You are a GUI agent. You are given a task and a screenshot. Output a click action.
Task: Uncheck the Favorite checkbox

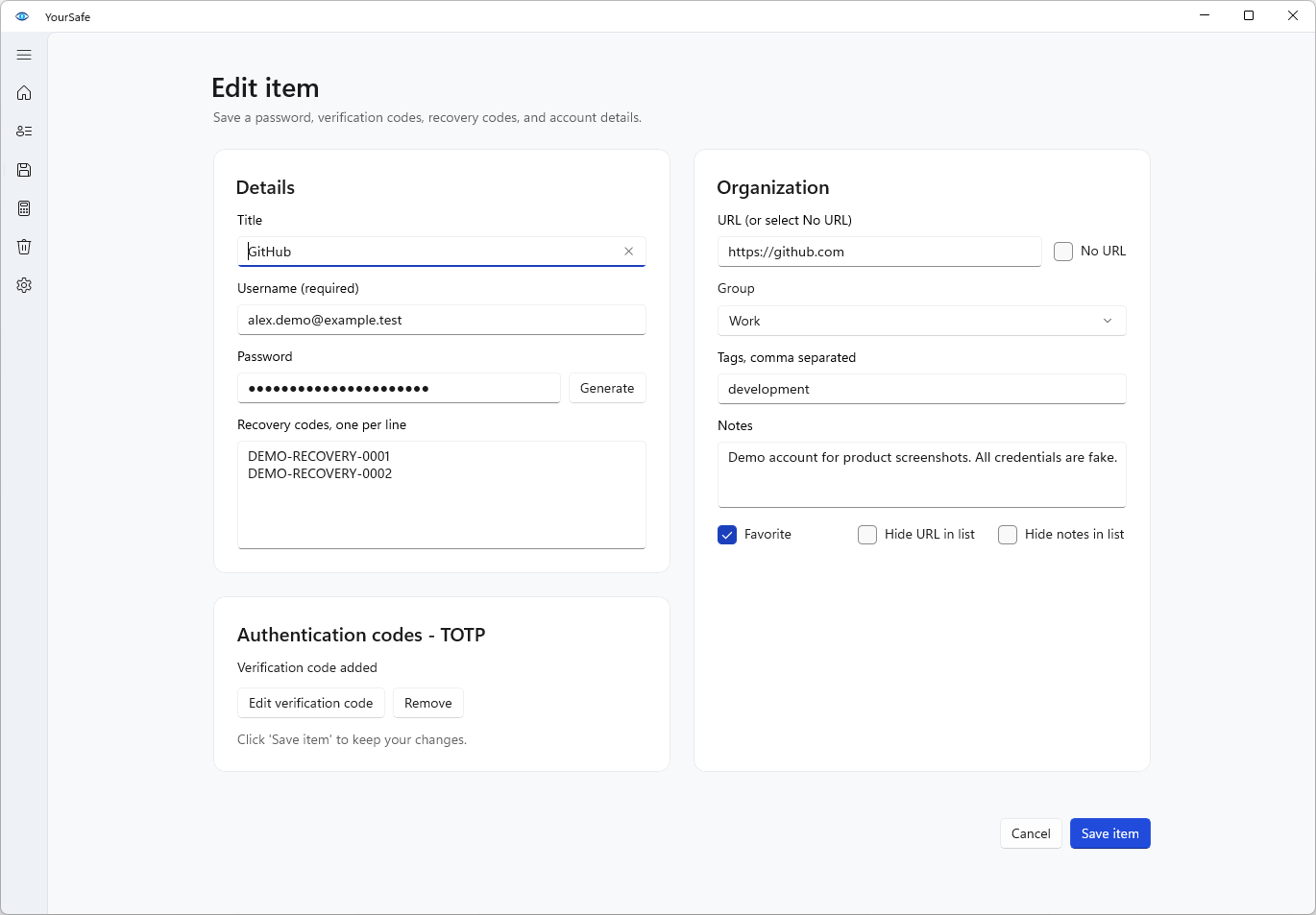(727, 535)
